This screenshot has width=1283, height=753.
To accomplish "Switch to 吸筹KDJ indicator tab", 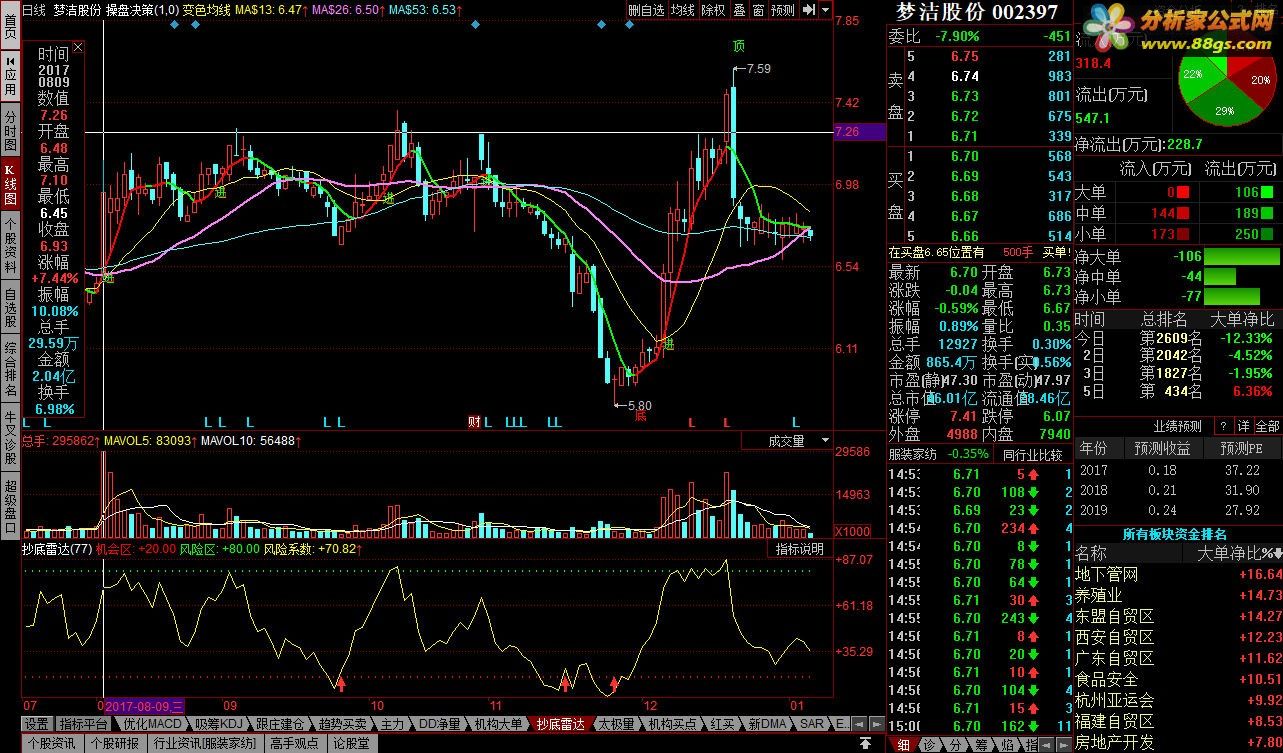I will pyautogui.click(x=217, y=723).
